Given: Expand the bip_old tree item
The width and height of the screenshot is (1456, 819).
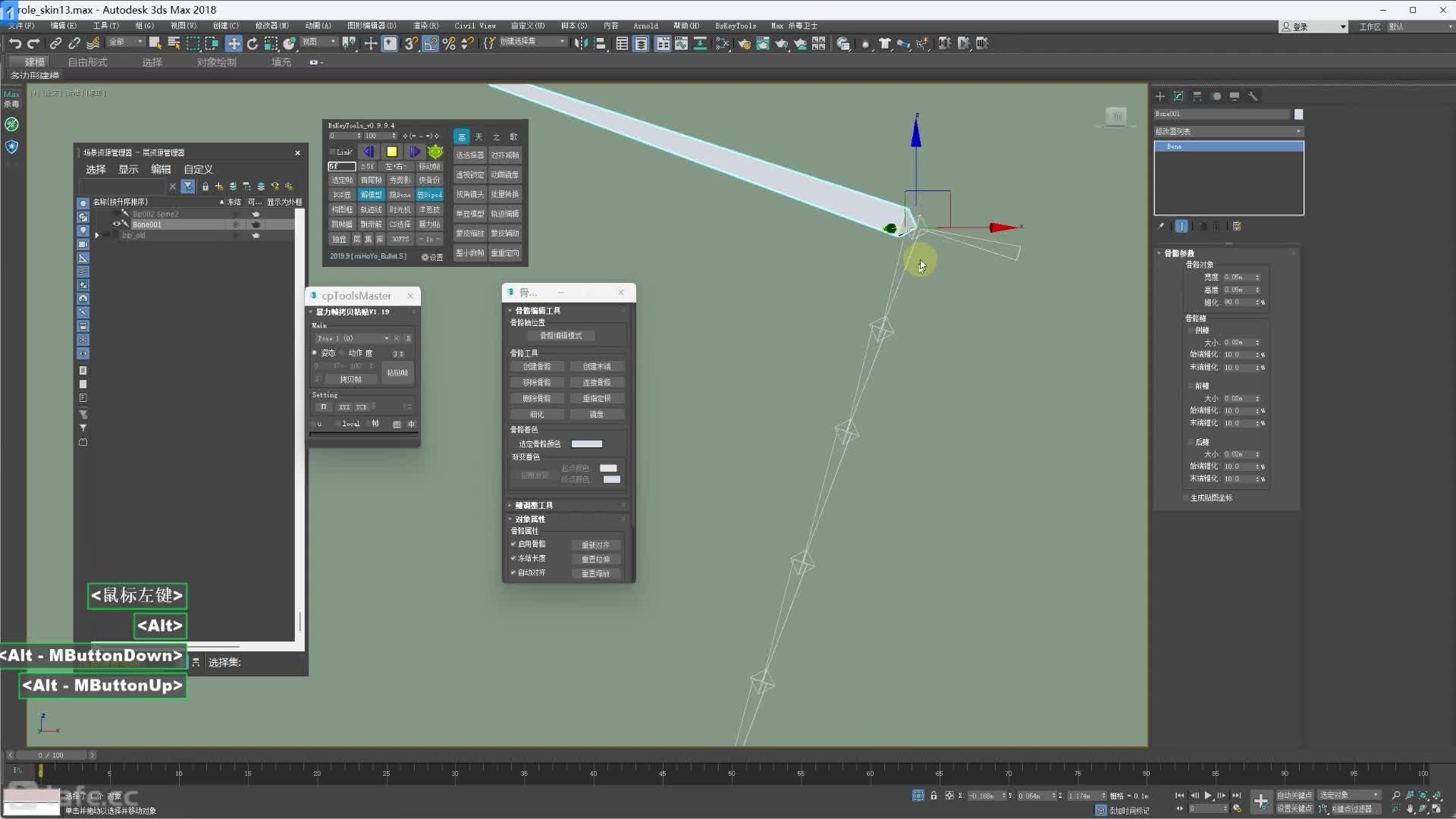Looking at the screenshot, I should 97,236.
